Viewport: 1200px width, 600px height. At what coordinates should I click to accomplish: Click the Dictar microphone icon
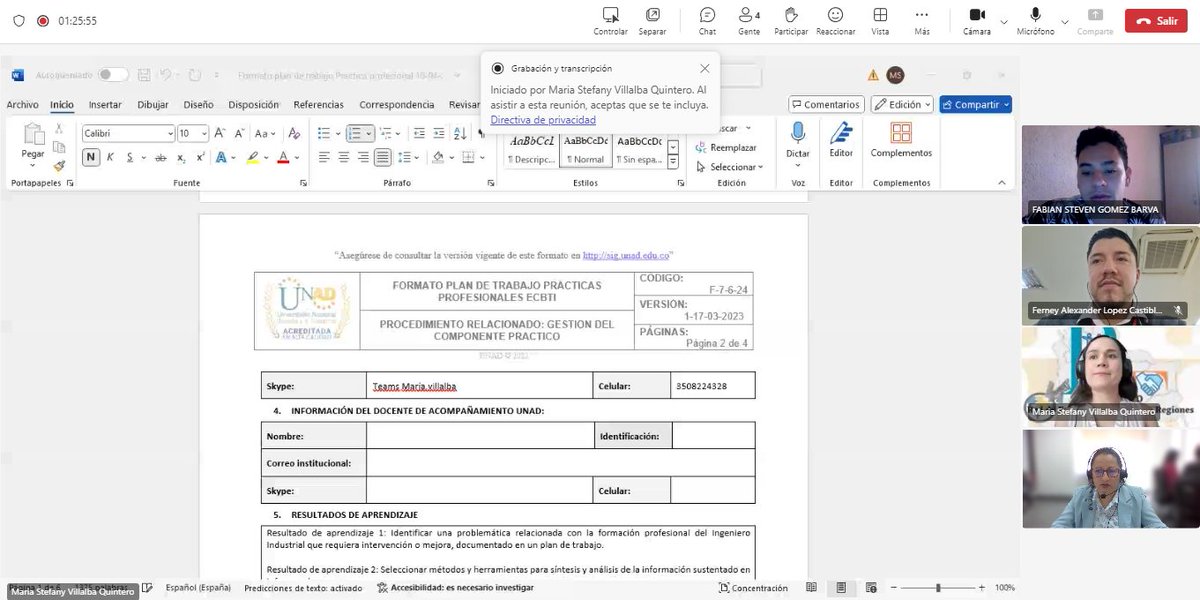[798, 132]
